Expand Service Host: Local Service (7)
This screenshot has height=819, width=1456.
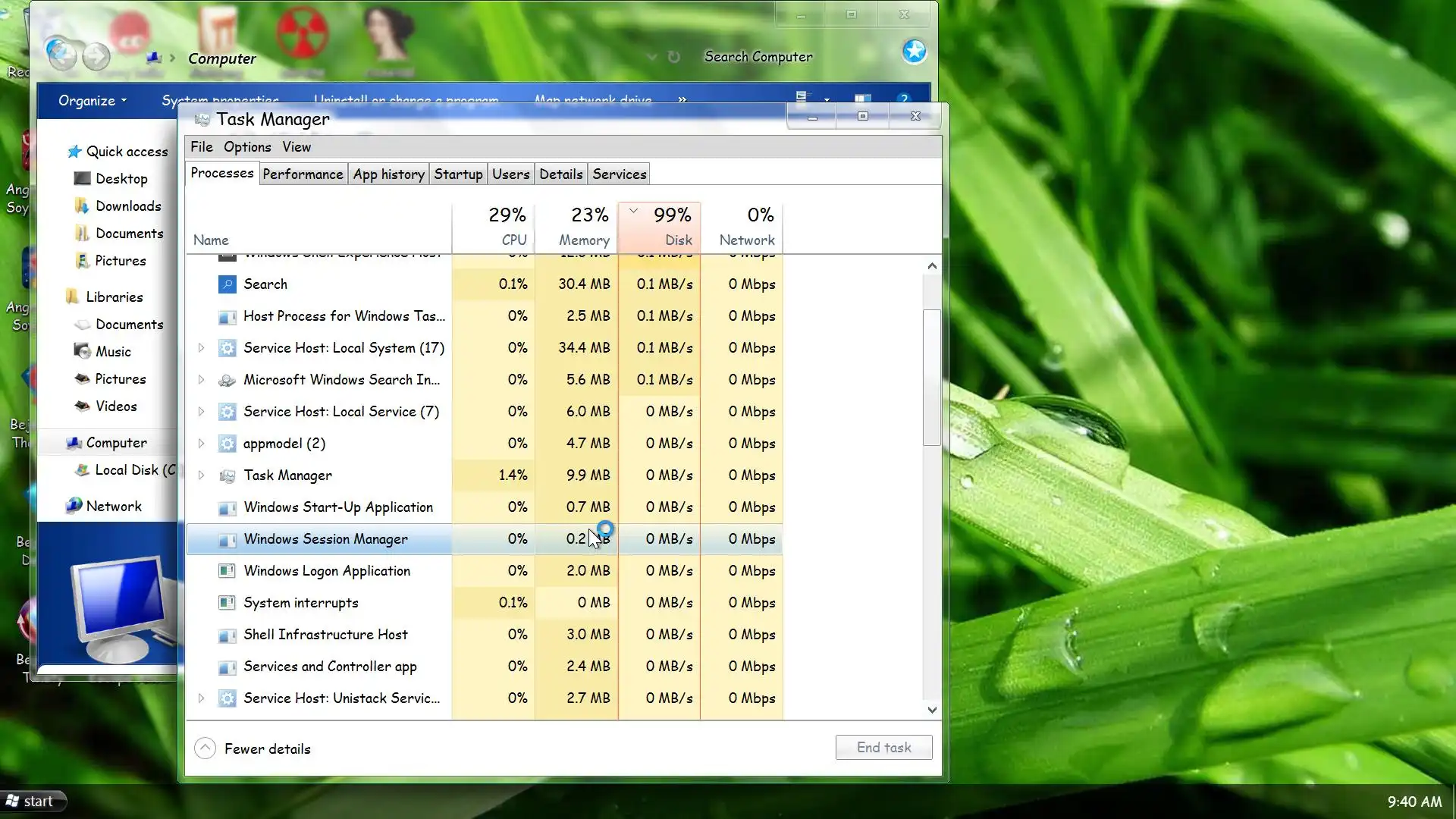201,412
